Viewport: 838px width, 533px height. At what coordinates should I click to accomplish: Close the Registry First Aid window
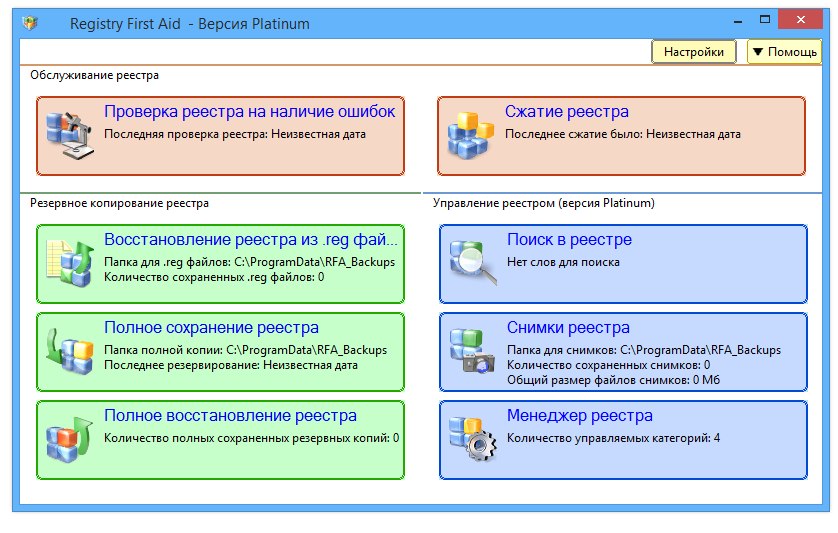tap(800, 20)
